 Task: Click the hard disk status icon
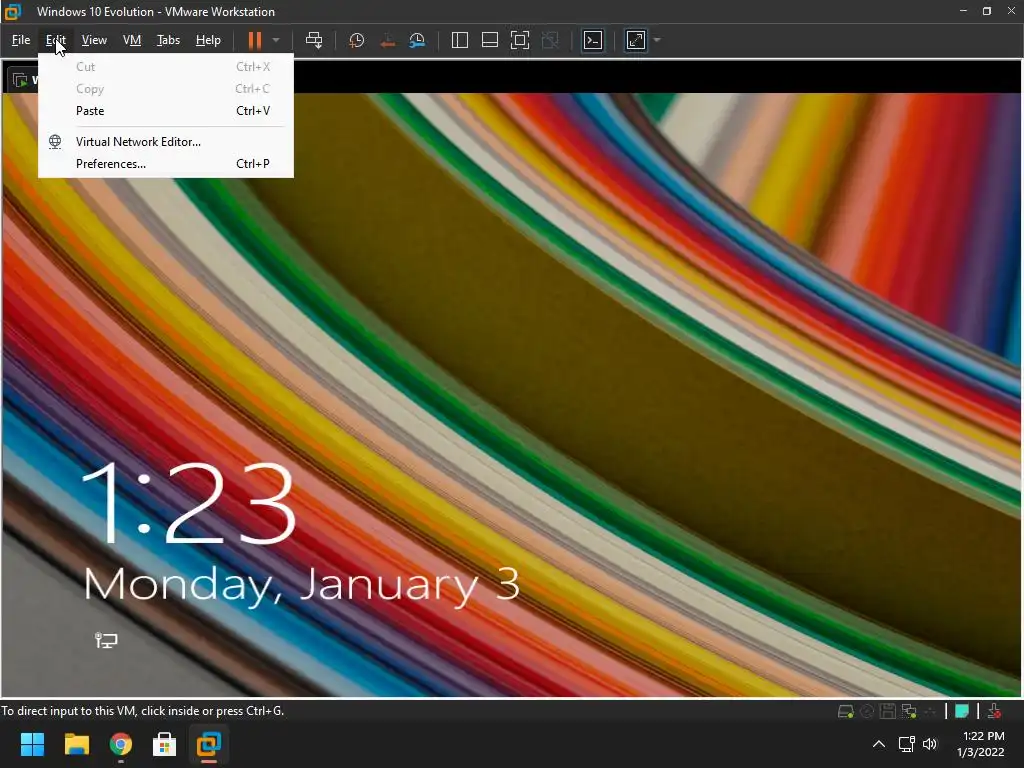tap(846, 711)
